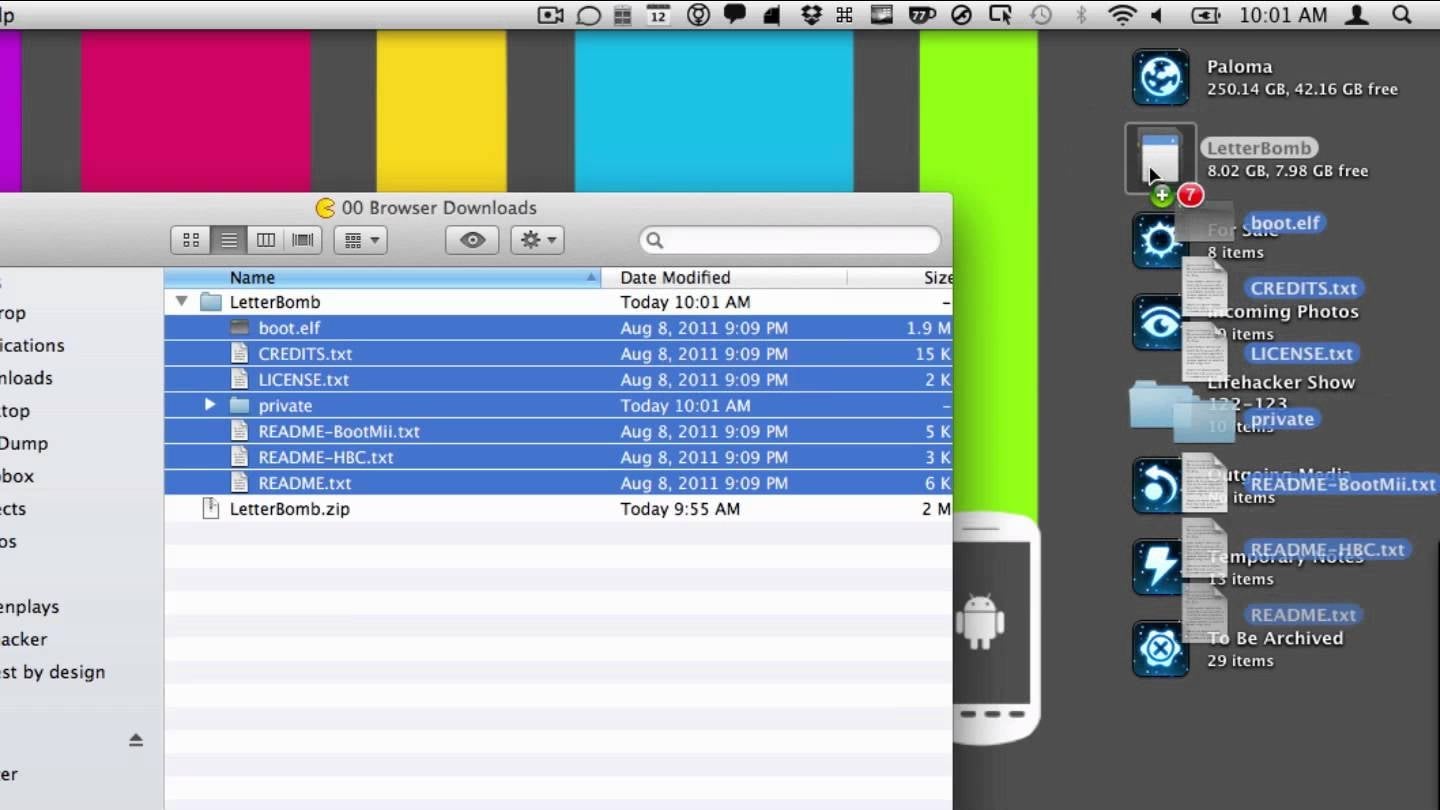
Task: Open the Arrange items dropdown
Action: click(x=360, y=240)
